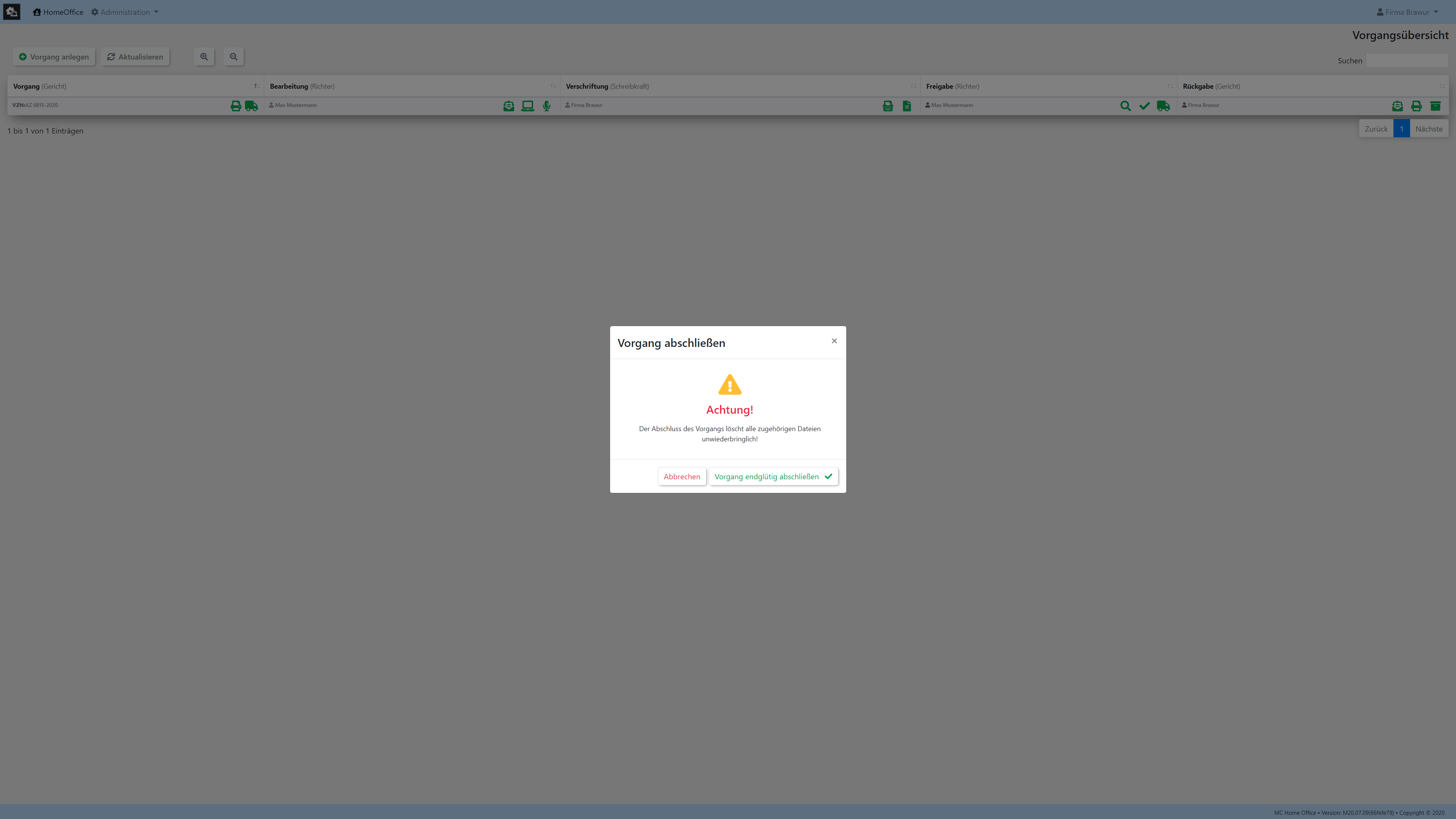Open the Firma Brawur user dropdown
Screen dimensions: 1456x819
tap(1407, 12)
